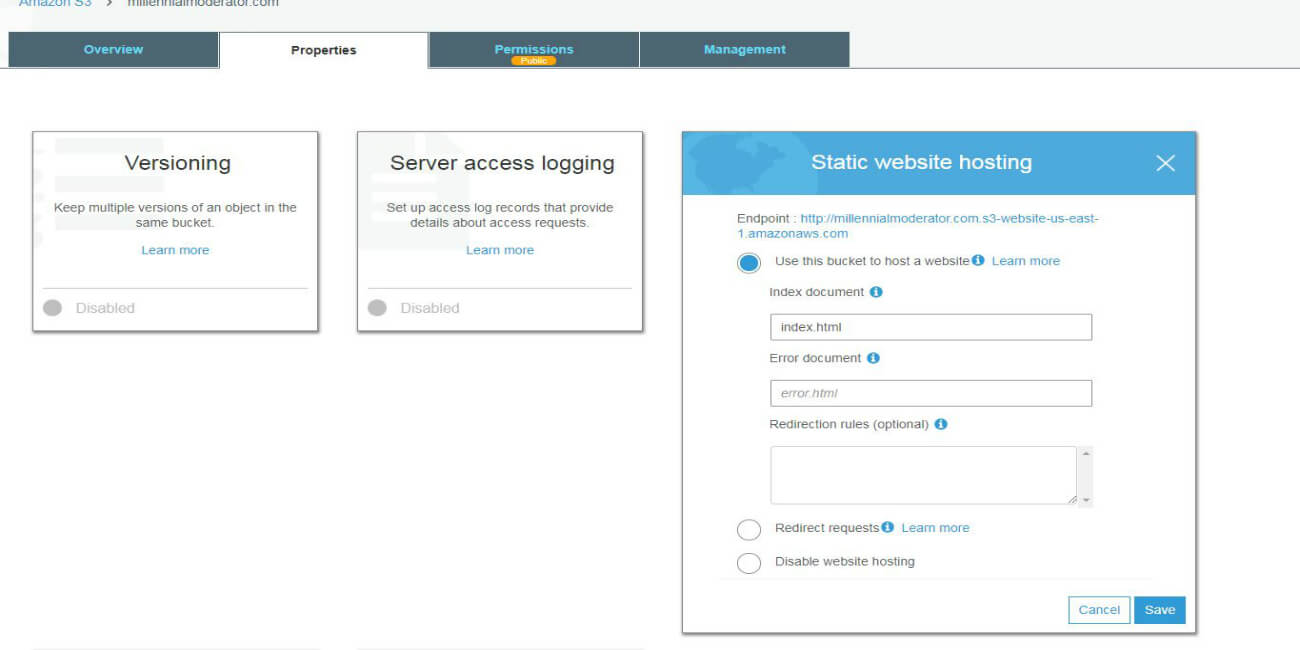Click info icon after Redirect requests

pyautogui.click(x=888, y=527)
